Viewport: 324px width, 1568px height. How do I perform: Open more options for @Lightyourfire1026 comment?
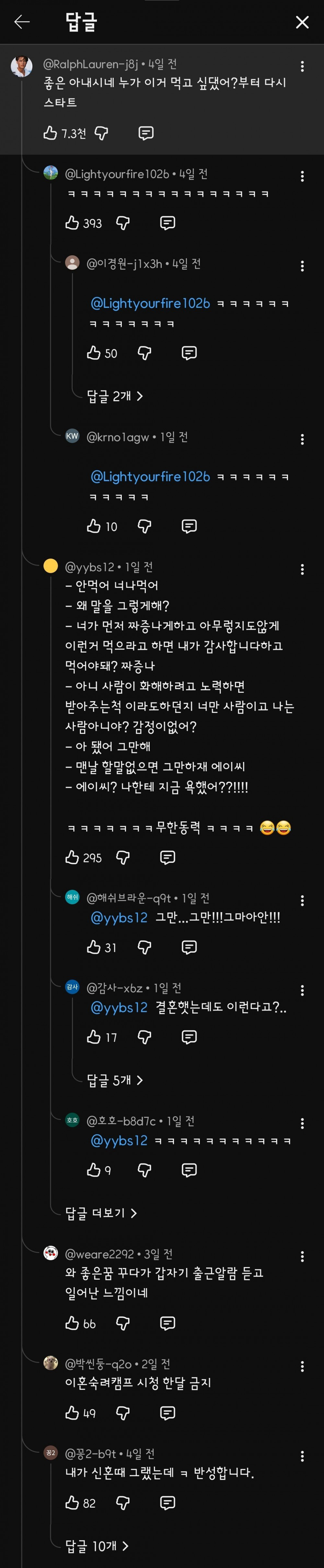click(302, 176)
